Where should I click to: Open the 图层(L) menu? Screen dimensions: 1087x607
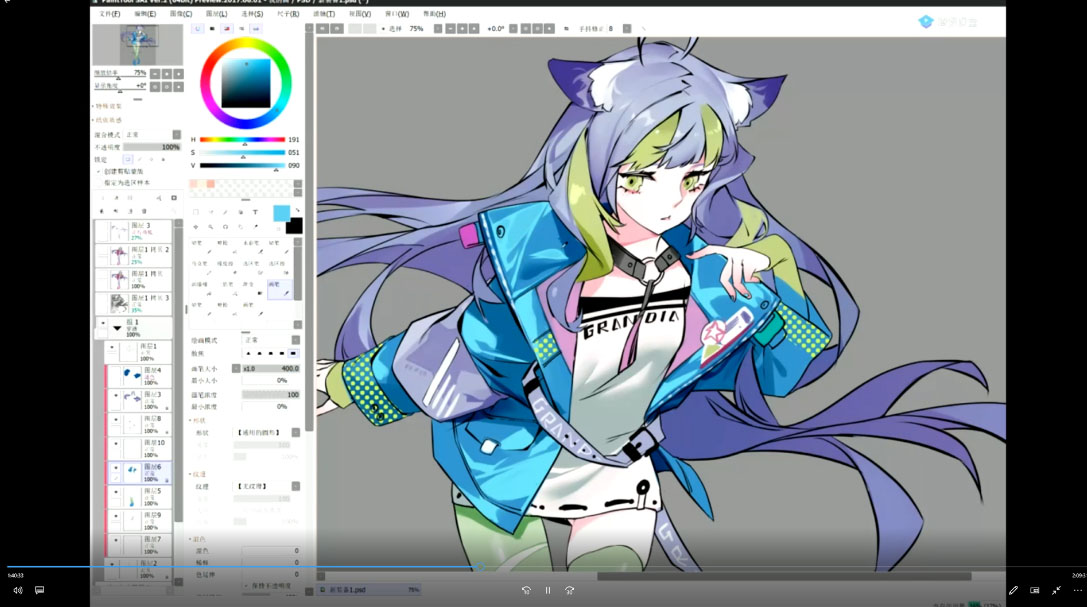click(x=216, y=14)
